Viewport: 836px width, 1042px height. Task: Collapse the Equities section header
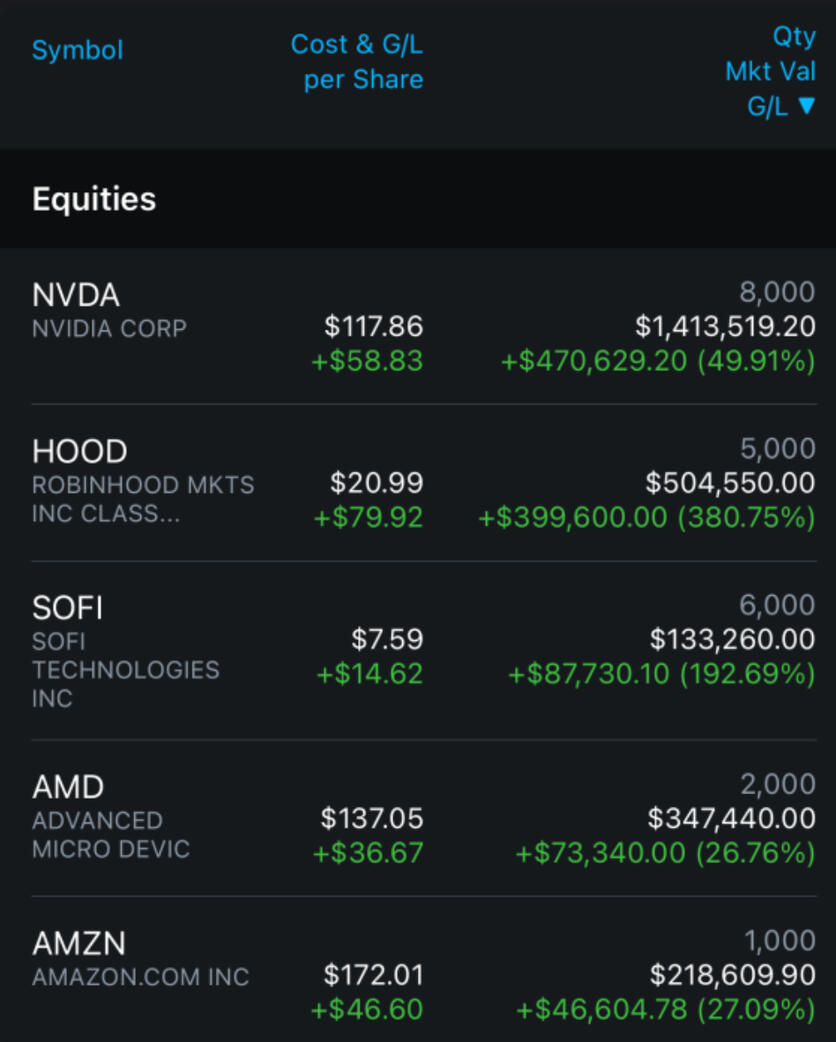(94, 199)
